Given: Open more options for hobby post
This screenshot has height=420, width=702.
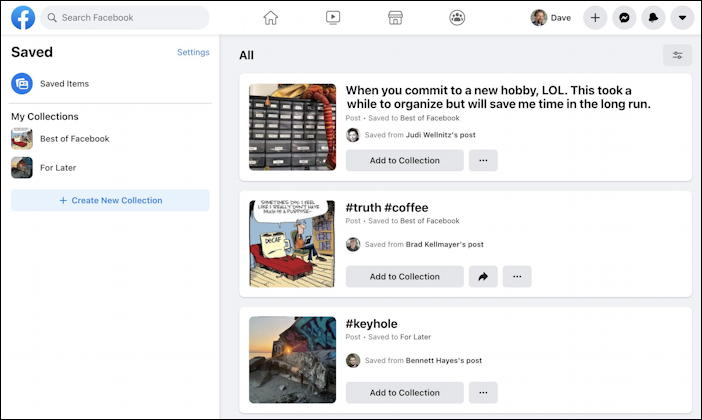Looking at the screenshot, I should click(483, 160).
